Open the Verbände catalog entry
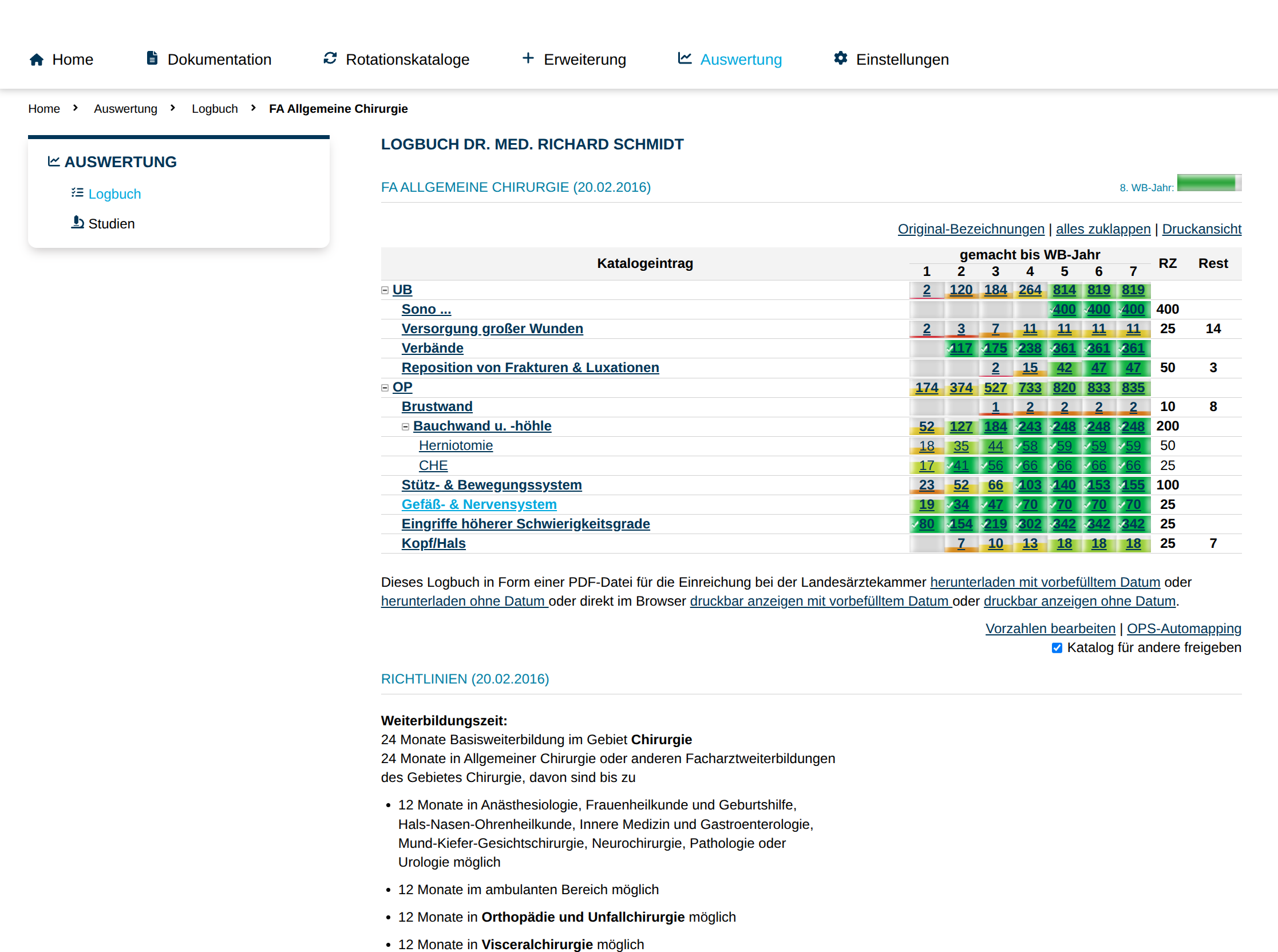This screenshot has width=1278, height=952. (x=432, y=349)
